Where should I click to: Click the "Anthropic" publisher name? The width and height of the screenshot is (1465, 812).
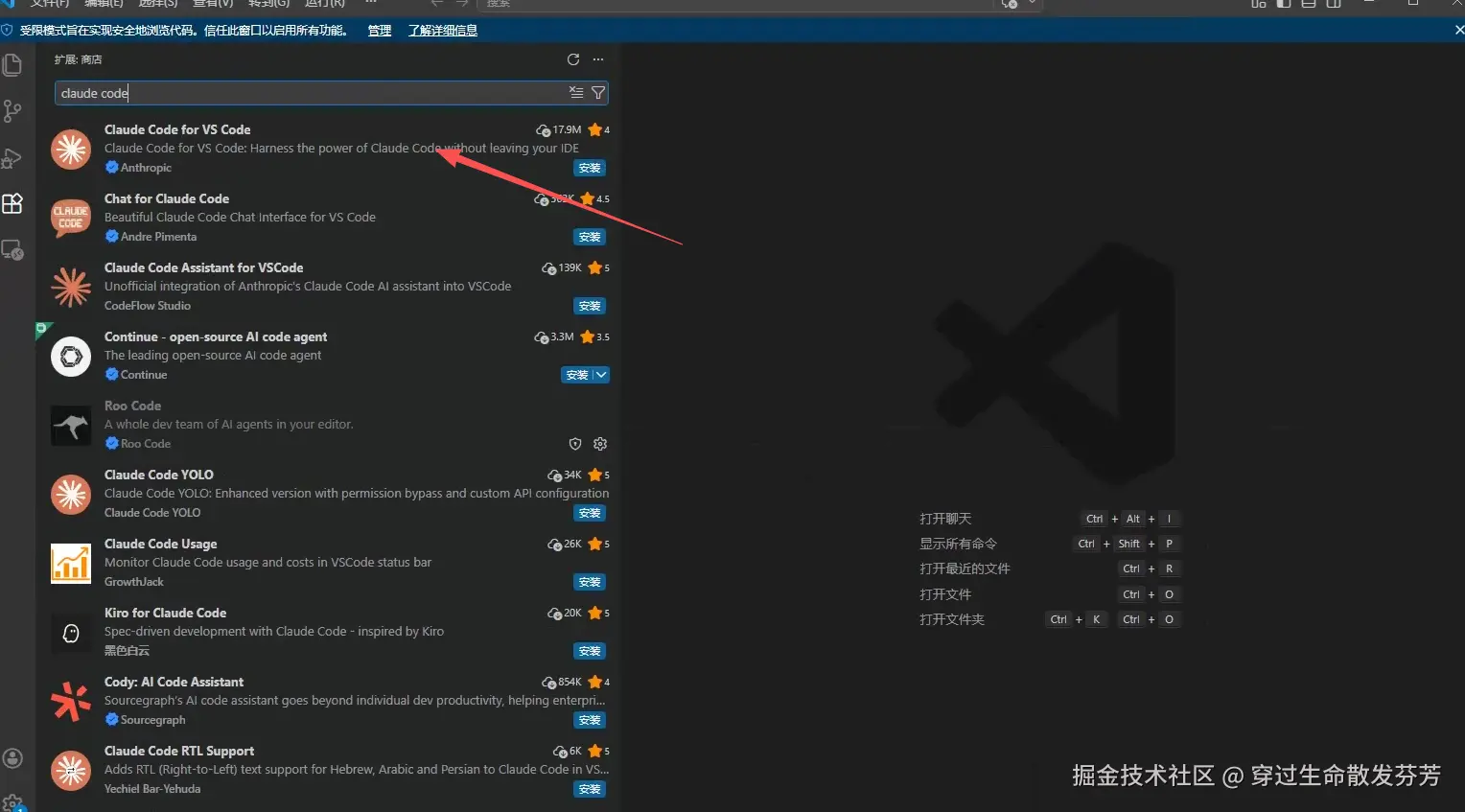coord(146,168)
